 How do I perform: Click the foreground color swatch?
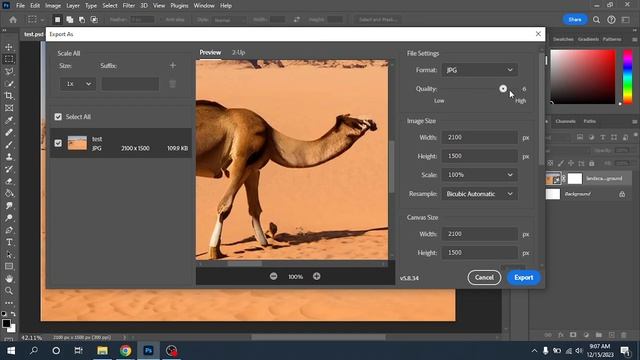[x=6, y=323]
